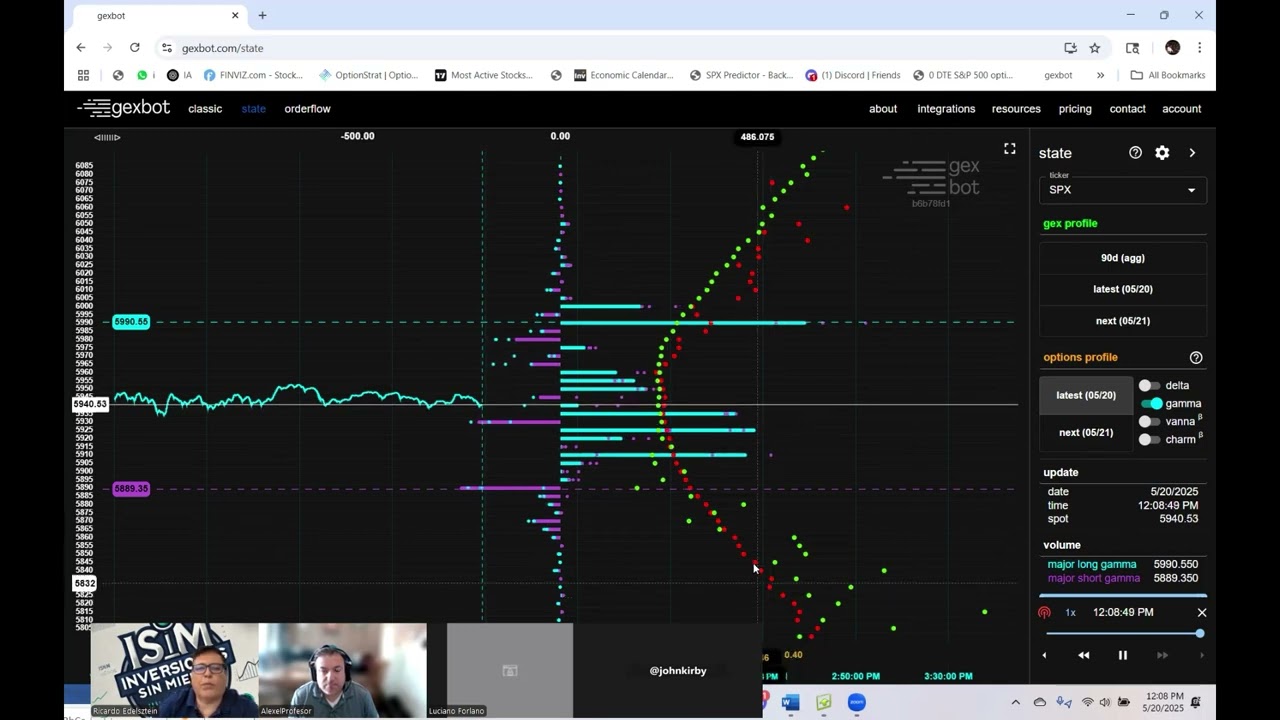This screenshot has height=720, width=1280.
Task: Toggle the charm options profile
Action: click(1149, 439)
